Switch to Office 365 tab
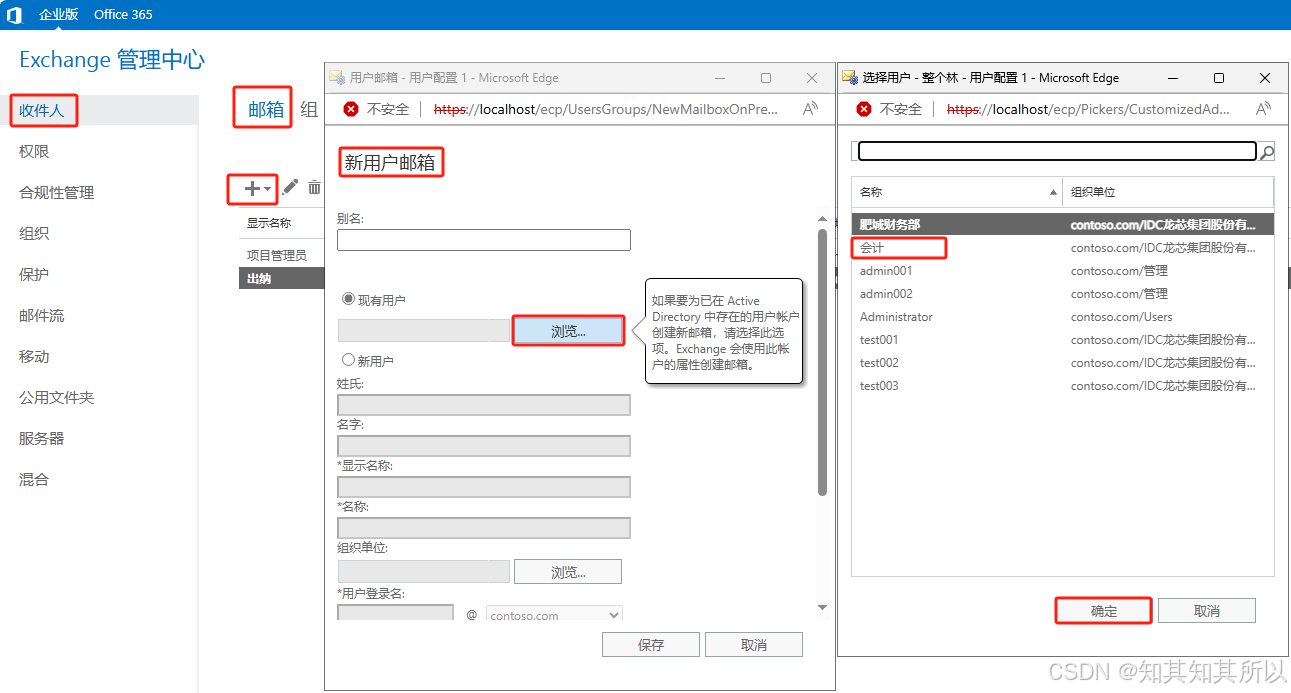 [x=123, y=14]
